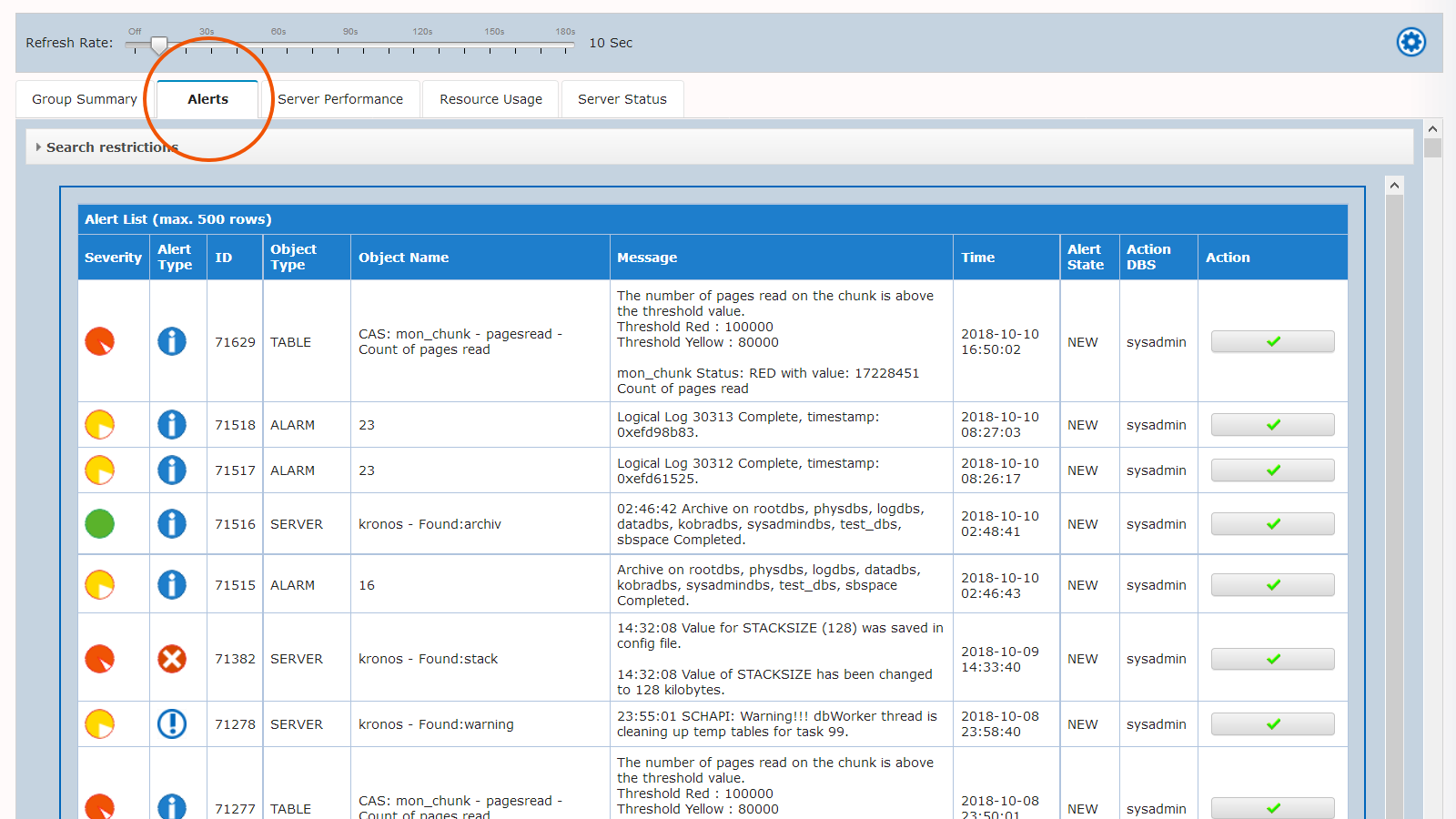Acknowledge alert 71277 with checkmark button
Screen dimensions: 1456x819
click(1272, 808)
